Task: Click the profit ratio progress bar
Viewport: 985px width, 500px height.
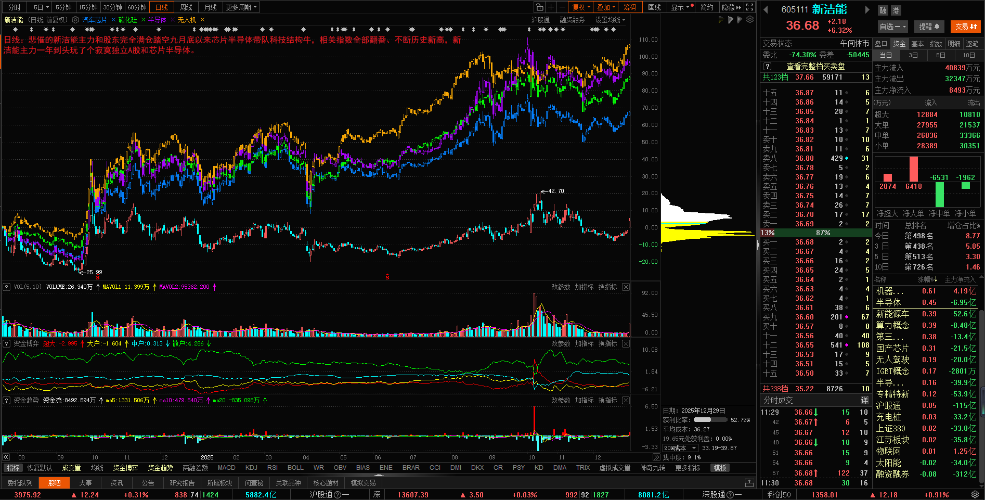Action: click(x=710, y=418)
